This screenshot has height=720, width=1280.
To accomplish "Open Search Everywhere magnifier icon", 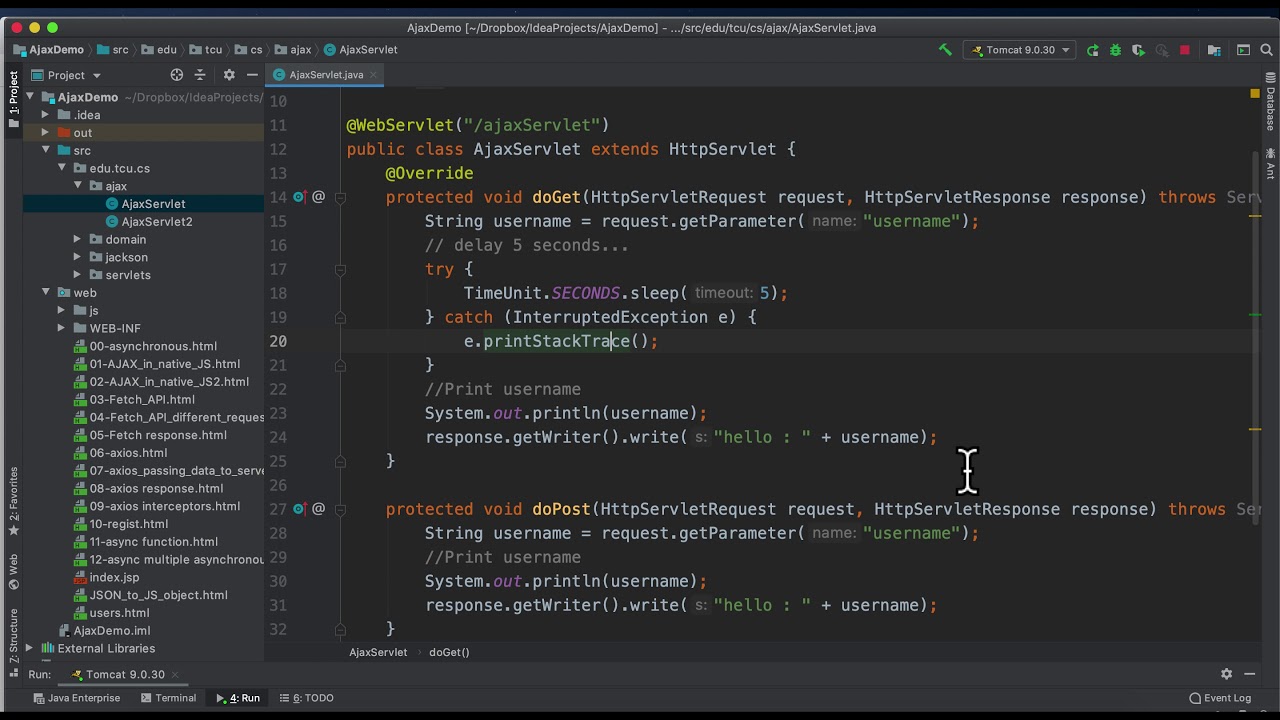I will (1266, 50).
